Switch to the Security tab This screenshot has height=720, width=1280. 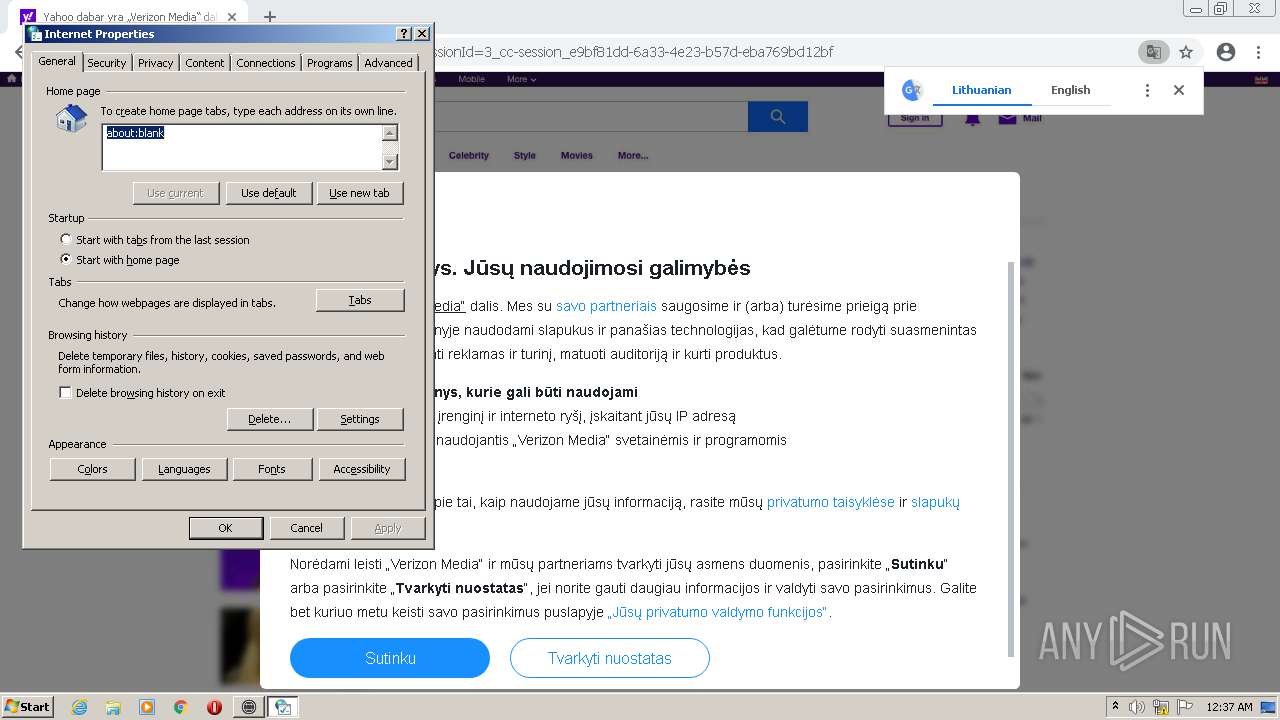[106, 63]
